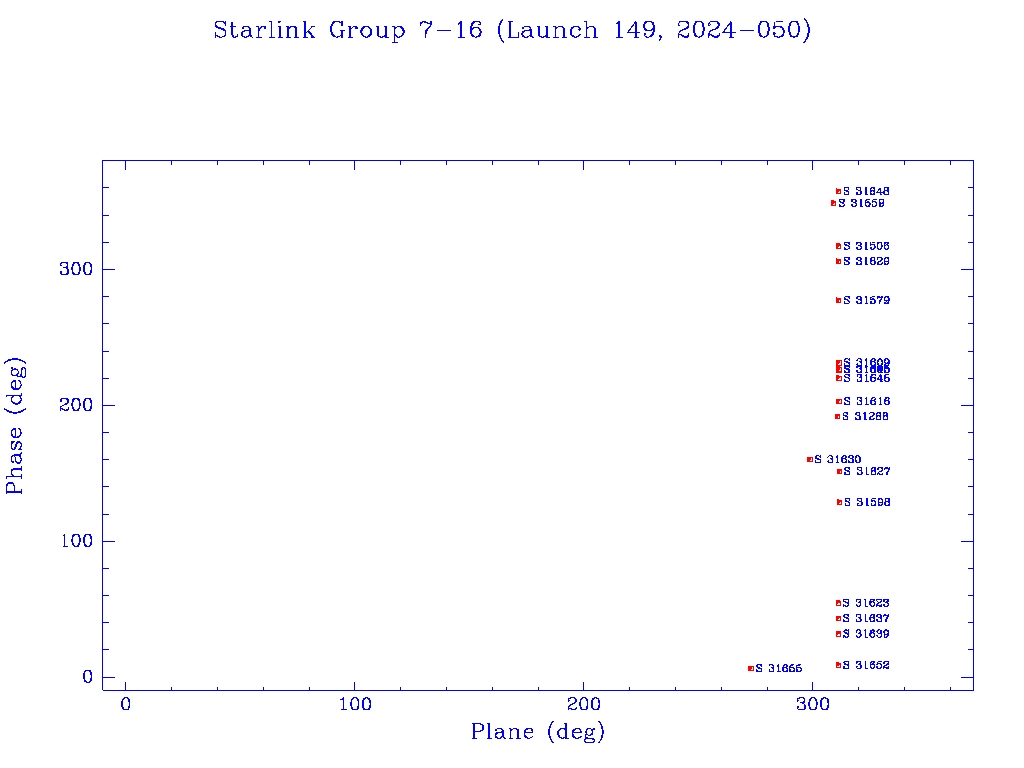Click the '100' tick on Plane axis

[x=355, y=704]
